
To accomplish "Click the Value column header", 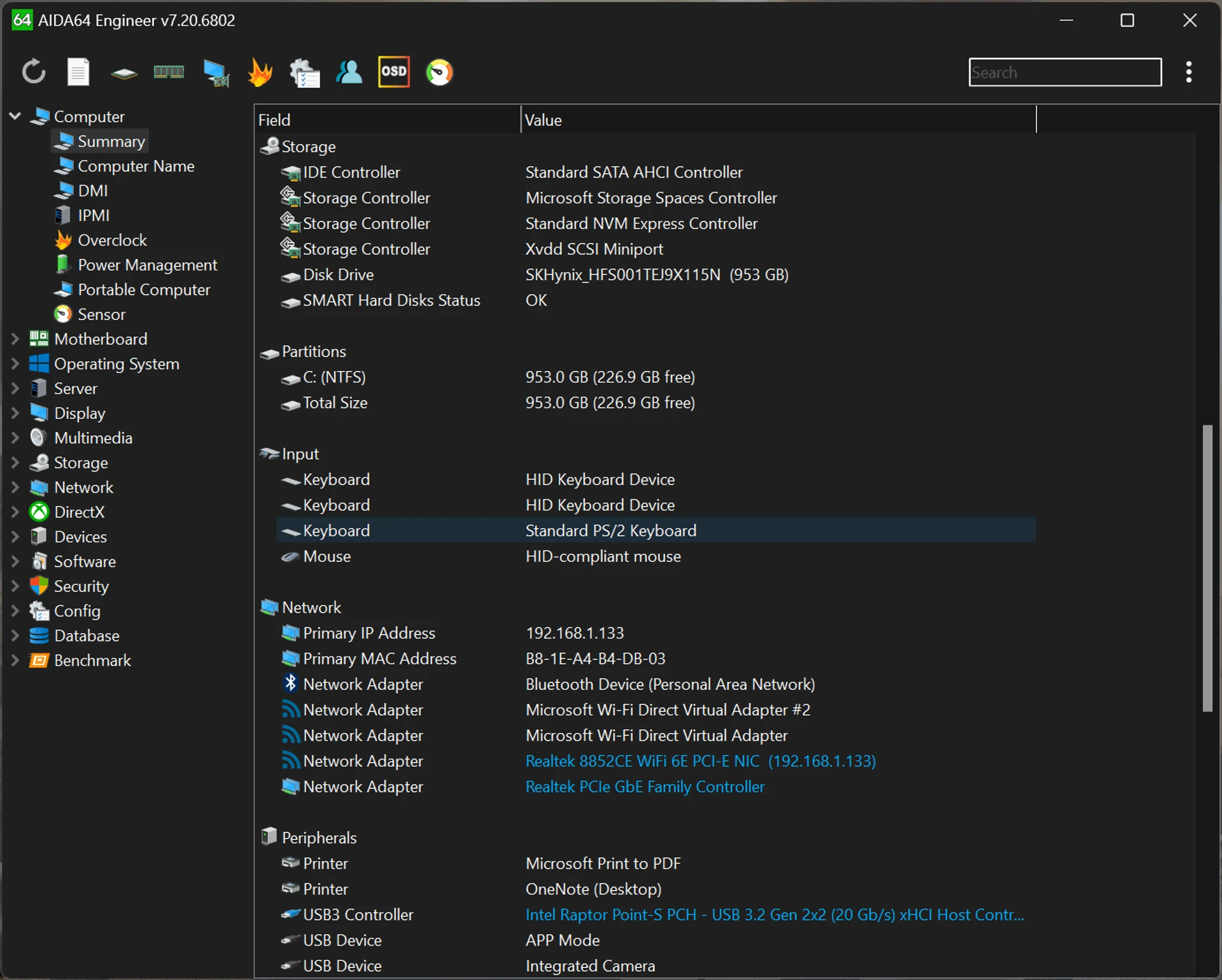I will coord(778,120).
